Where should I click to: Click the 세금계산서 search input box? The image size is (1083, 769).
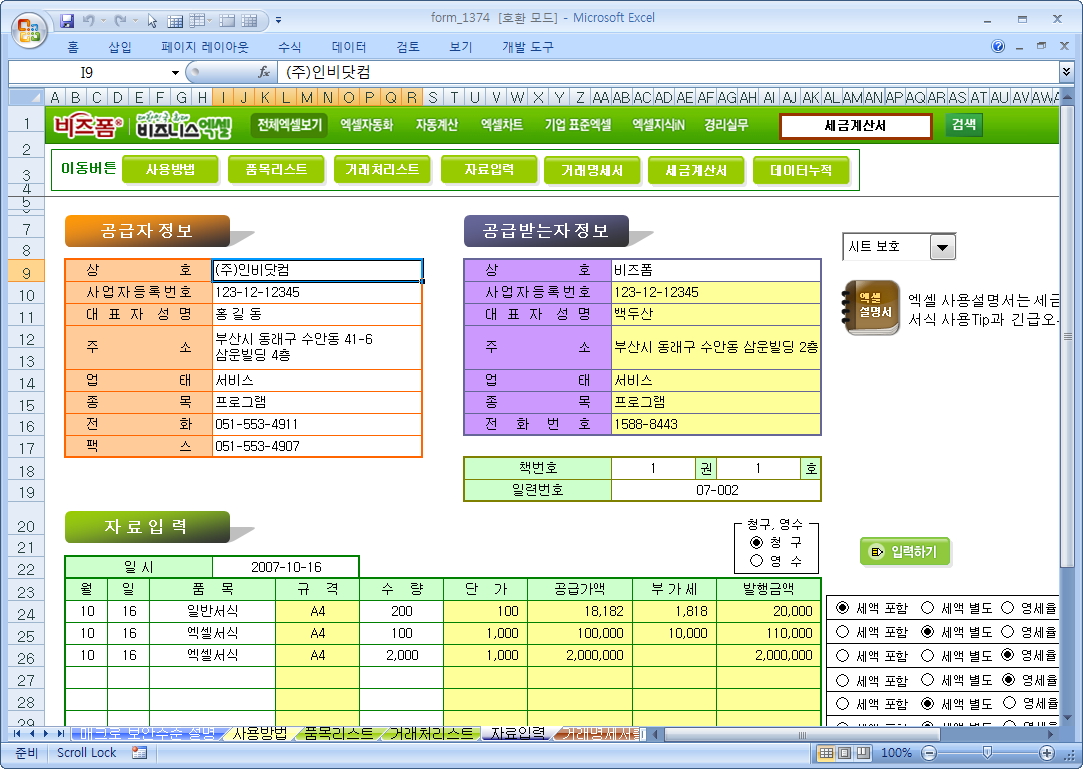[x=855, y=126]
